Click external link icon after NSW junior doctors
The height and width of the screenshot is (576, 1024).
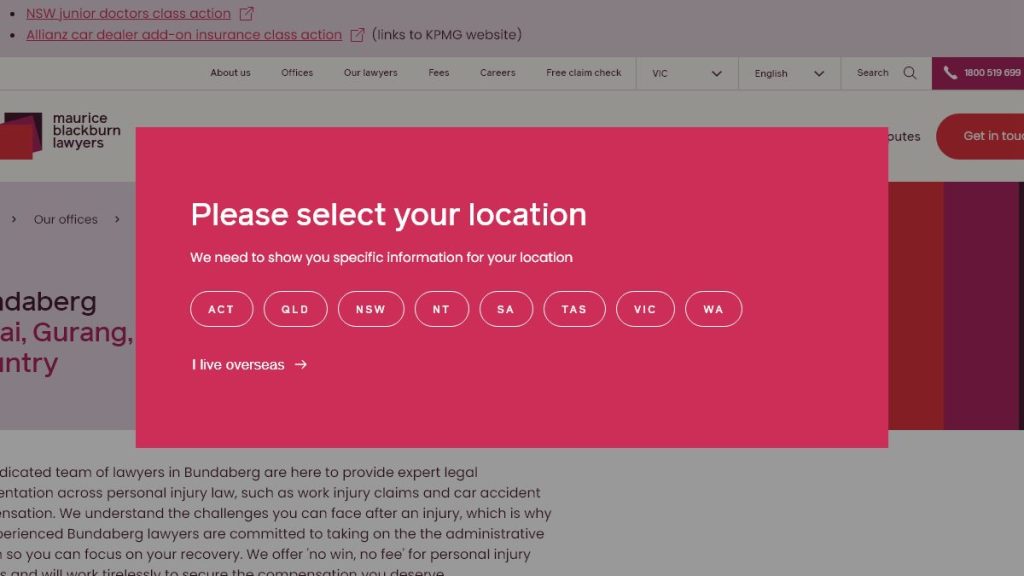[246, 13]
